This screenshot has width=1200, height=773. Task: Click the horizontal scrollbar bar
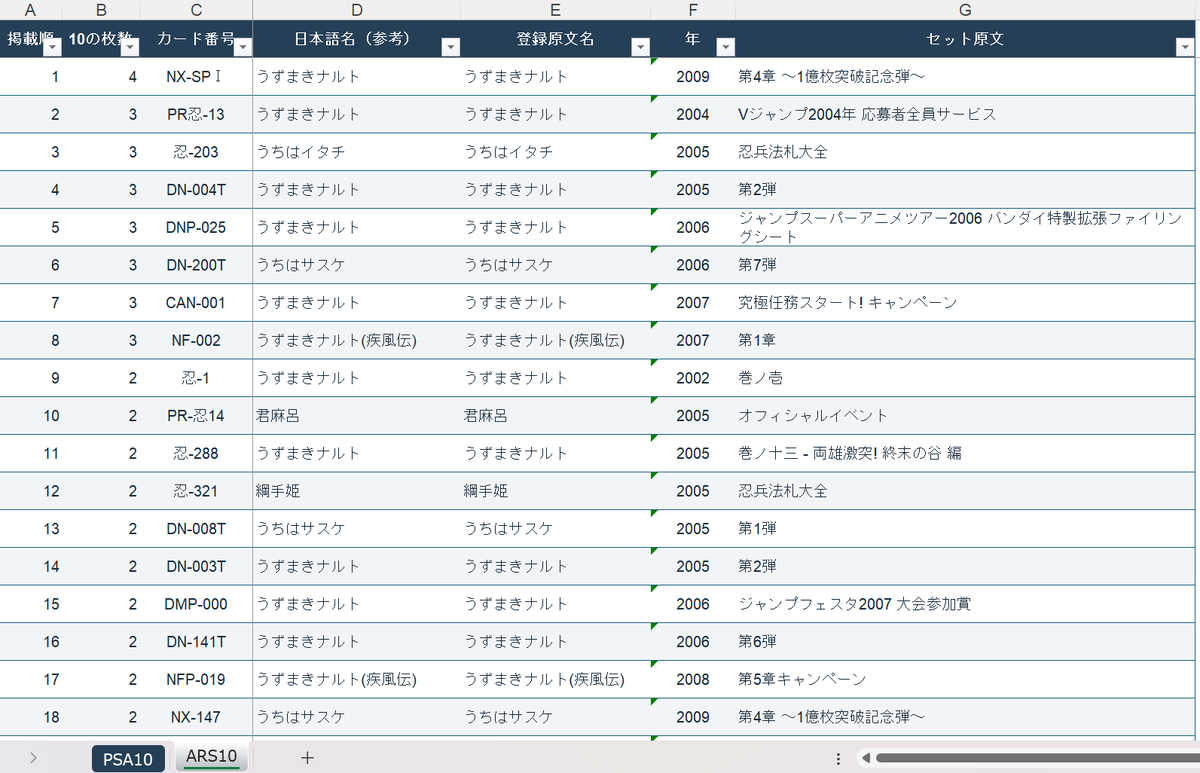tap(1037, 758)
